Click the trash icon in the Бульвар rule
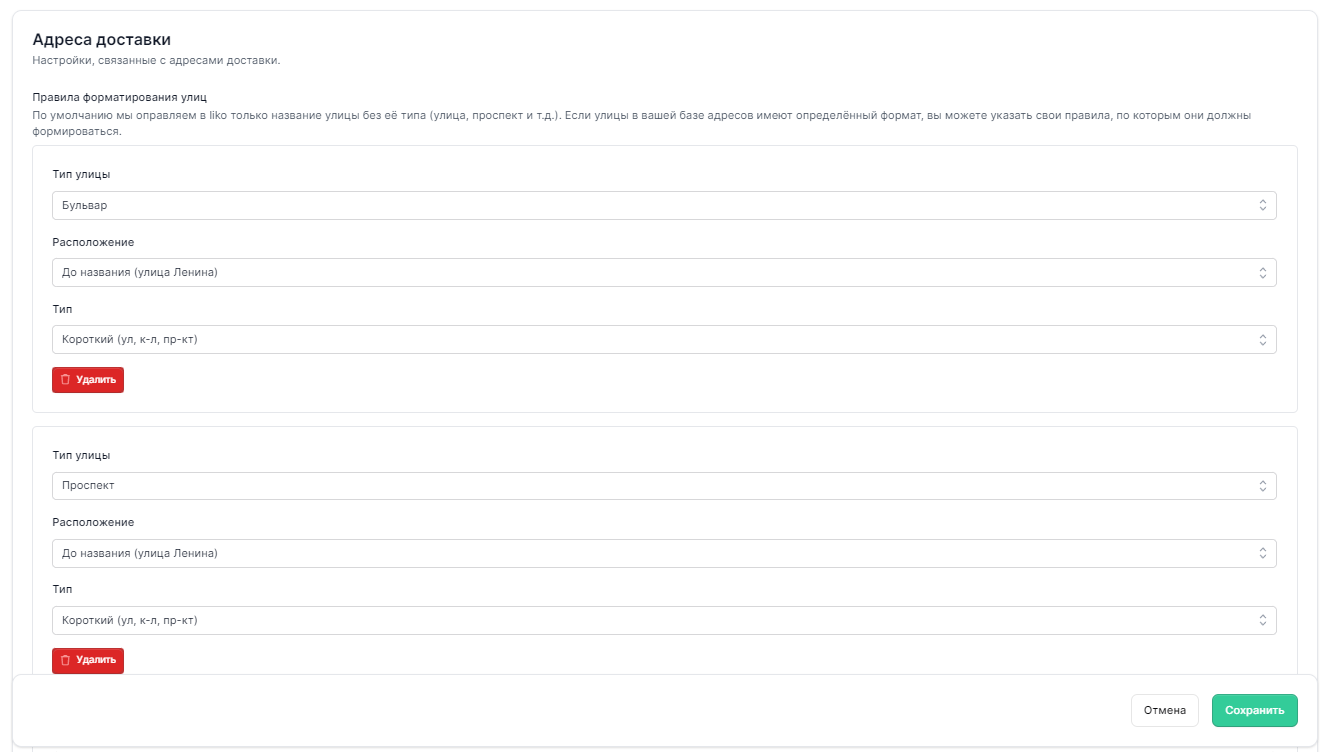 66,380
